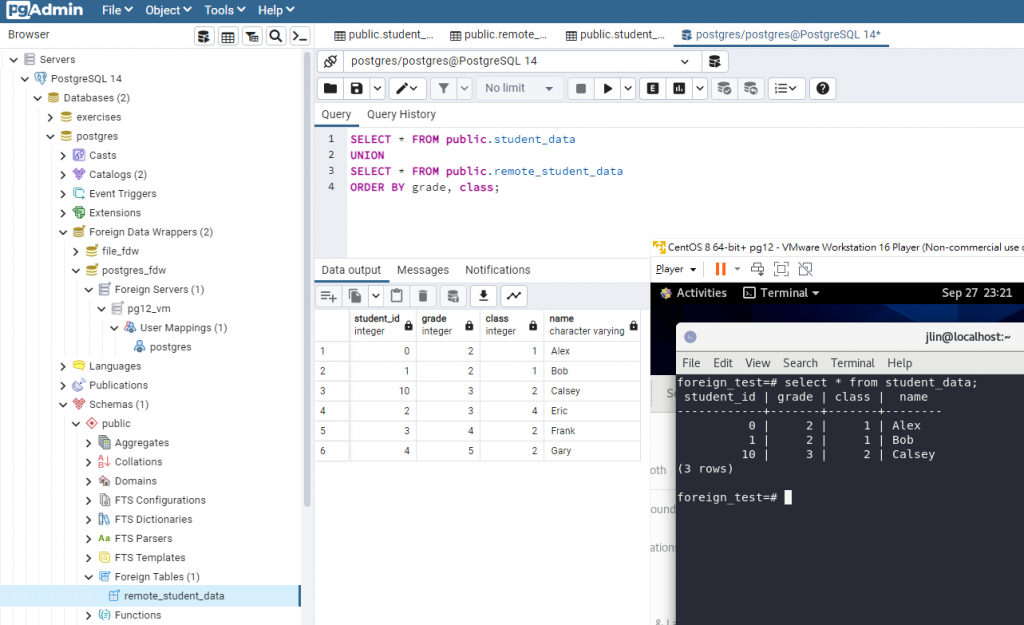Click VMware full screen icon
The image size is (1024, 625).
(781, 269)
